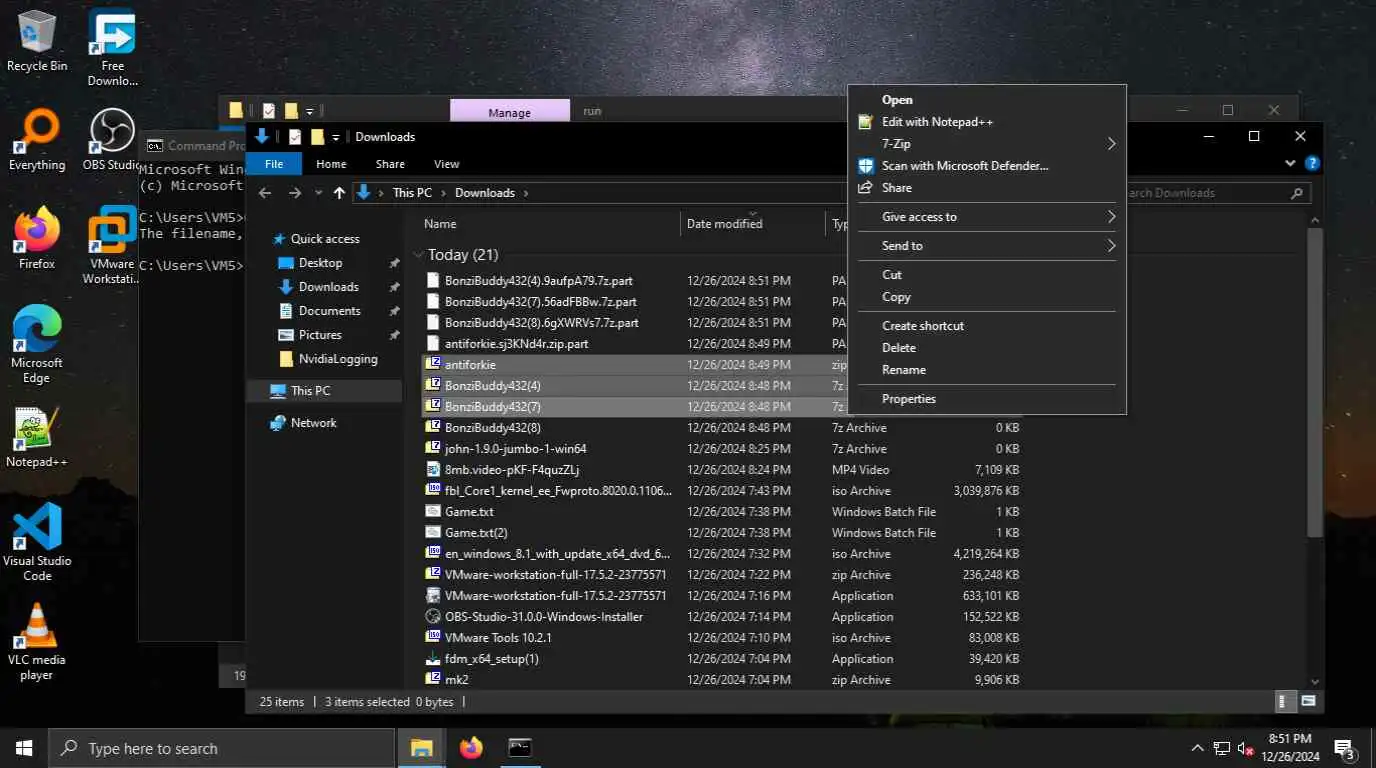Click the OBS-Studio-31.0.0-Windows-Installer file icon
The width and height of the screenshot is (1376, 768).
pos(433,617)
